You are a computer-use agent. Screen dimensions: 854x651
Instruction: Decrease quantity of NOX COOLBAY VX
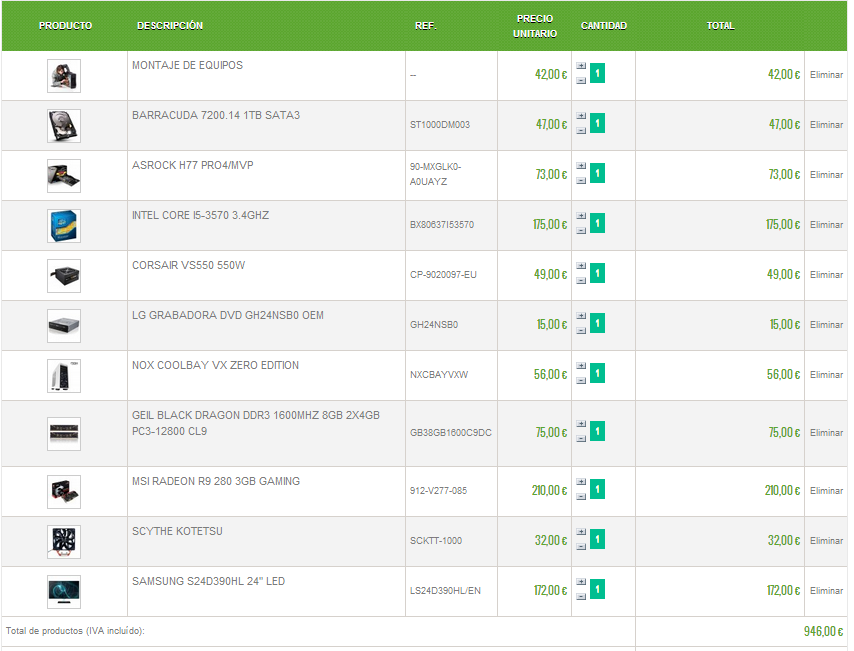[x=581, y=381]
